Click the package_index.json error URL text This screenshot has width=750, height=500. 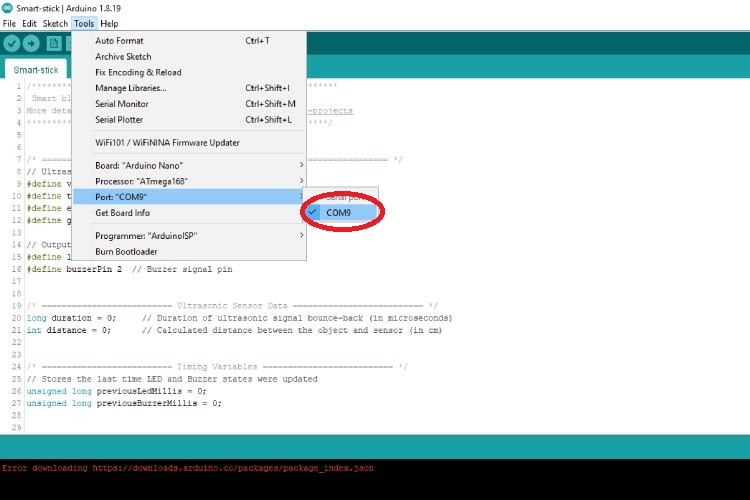tap(233, 468)
